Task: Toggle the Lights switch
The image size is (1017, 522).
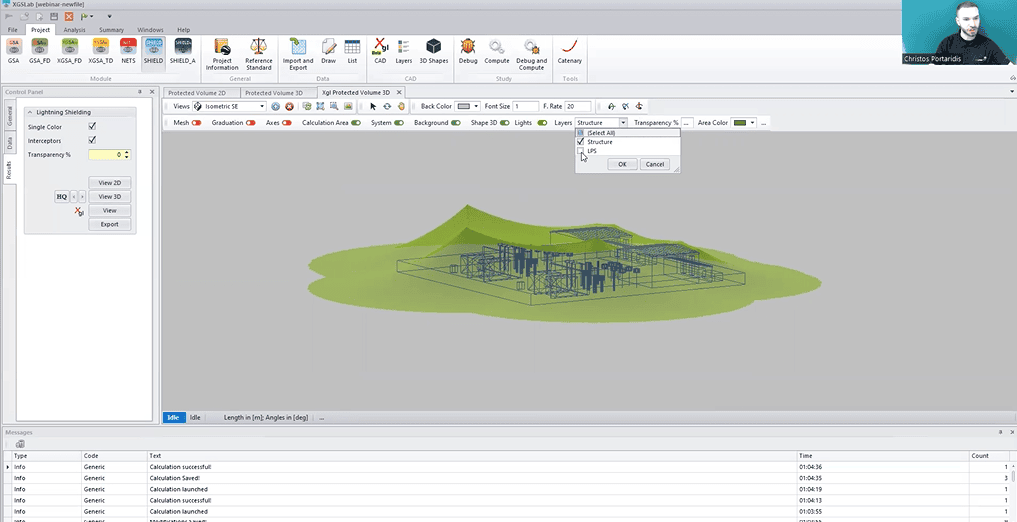Action: (x=542, y=123)
